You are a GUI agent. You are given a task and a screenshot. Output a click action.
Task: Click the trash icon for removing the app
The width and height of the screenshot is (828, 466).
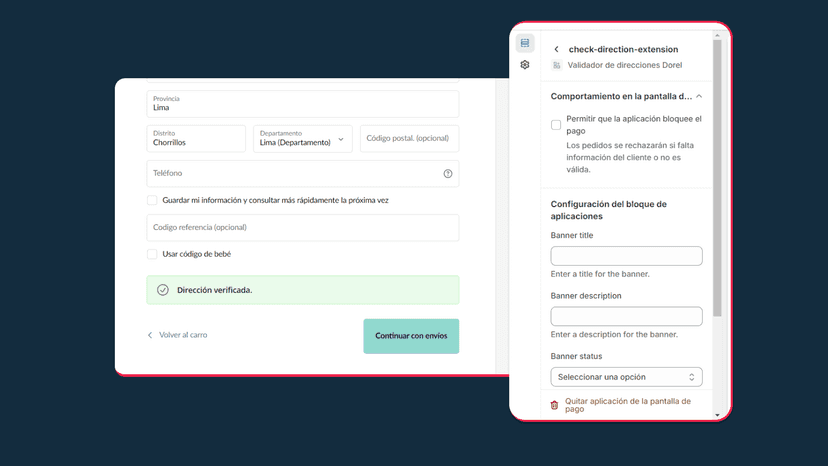(x=554, y=405)
